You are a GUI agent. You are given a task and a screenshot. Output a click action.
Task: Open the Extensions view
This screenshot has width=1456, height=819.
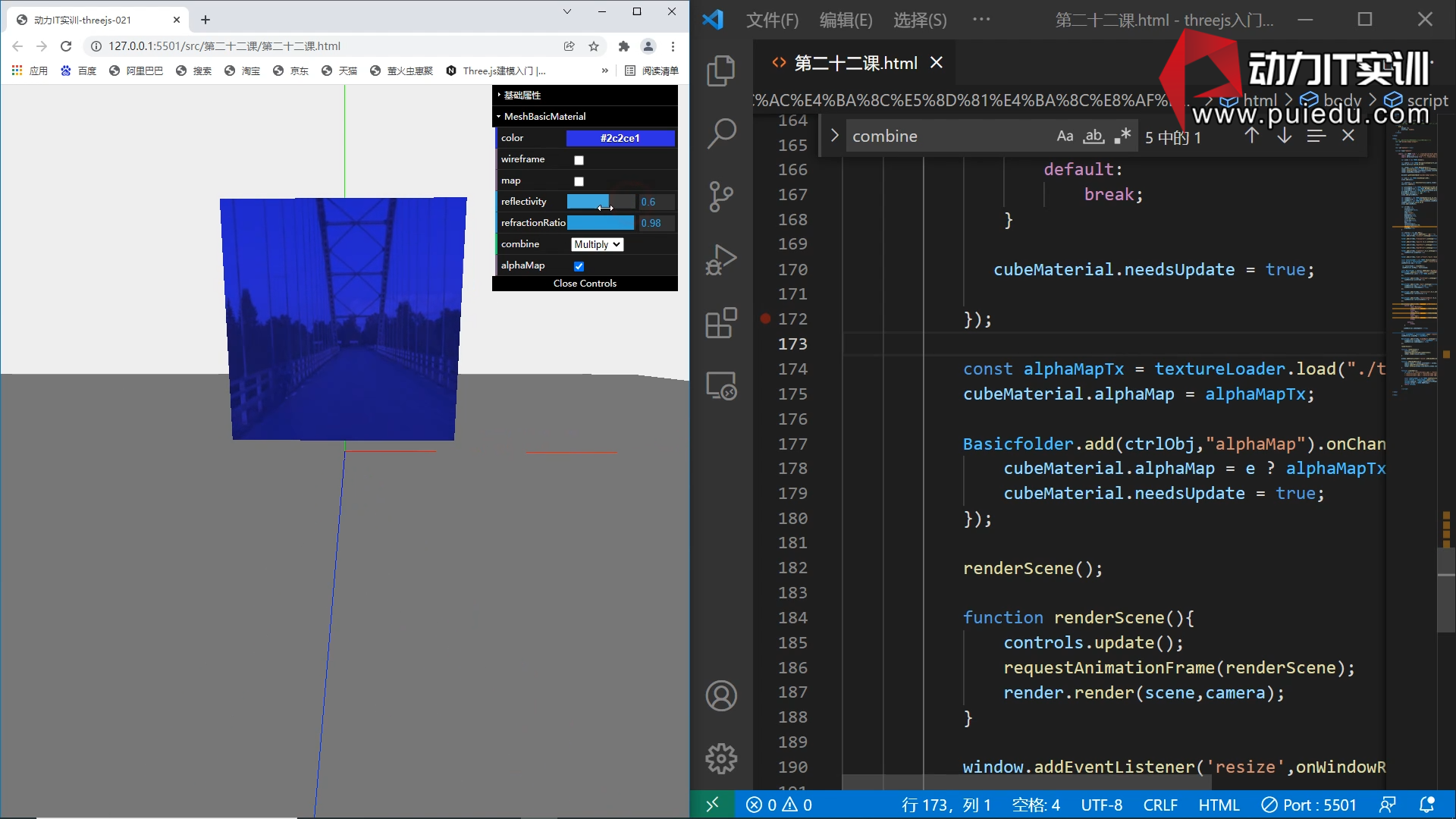[720, 322]
